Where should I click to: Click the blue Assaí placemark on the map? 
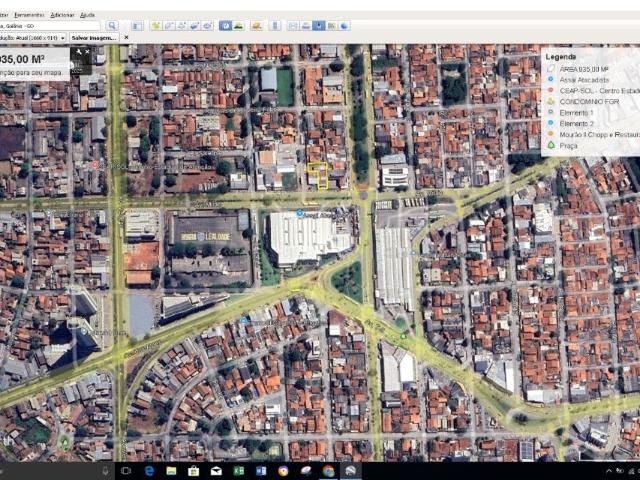click(x=300, y=213)
